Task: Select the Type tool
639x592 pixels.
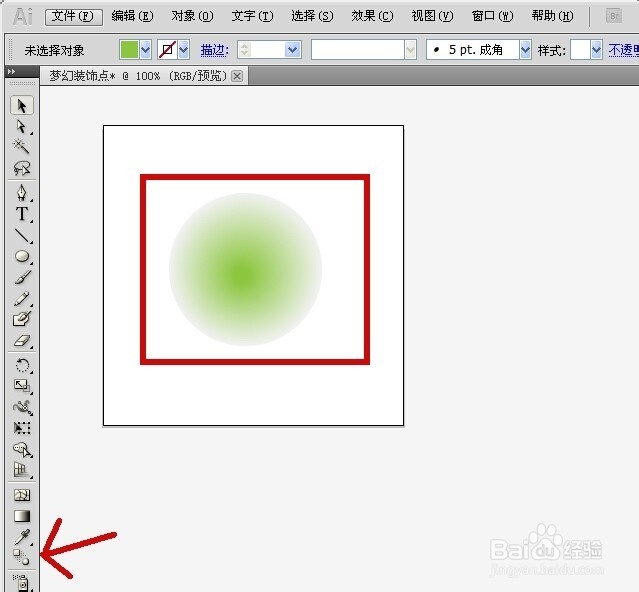Action: pos(22,214)
